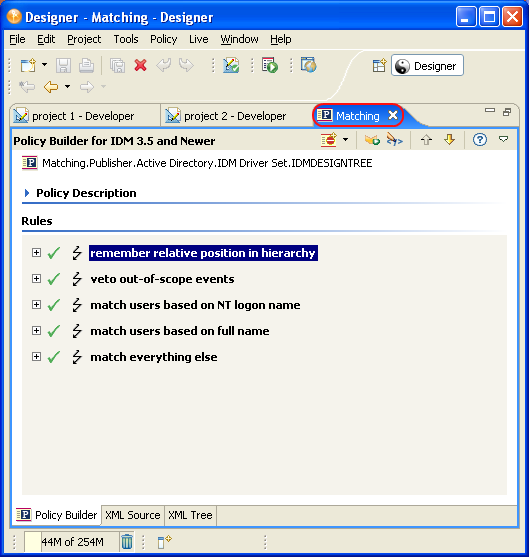Viewport: 529px width, 557px height.
Task: Click the Back navigation arrow
Action: [51, 87]
